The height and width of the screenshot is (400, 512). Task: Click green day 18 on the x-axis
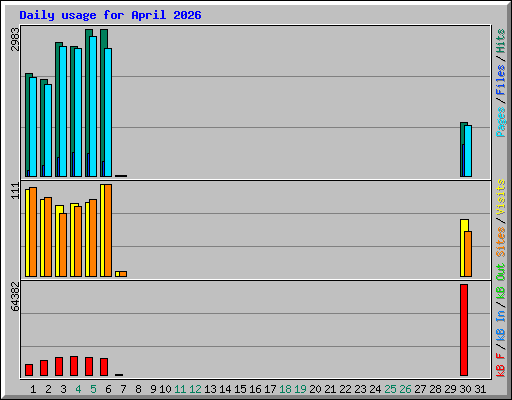point(285,389)
